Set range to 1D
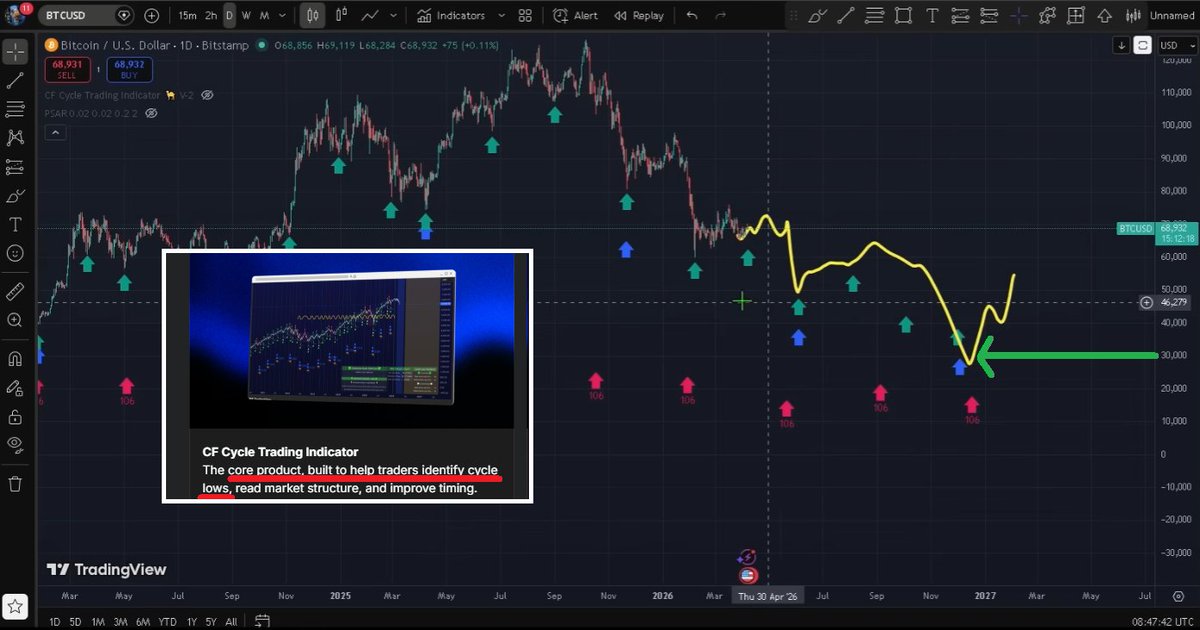The image size is (1200, 630). (x=55, y=621)
